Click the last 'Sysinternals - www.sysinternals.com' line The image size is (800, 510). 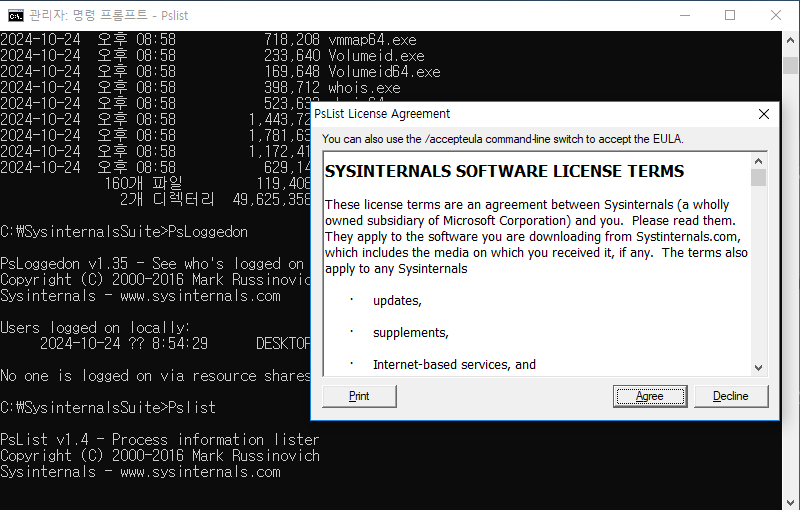[x=140, y=472]
